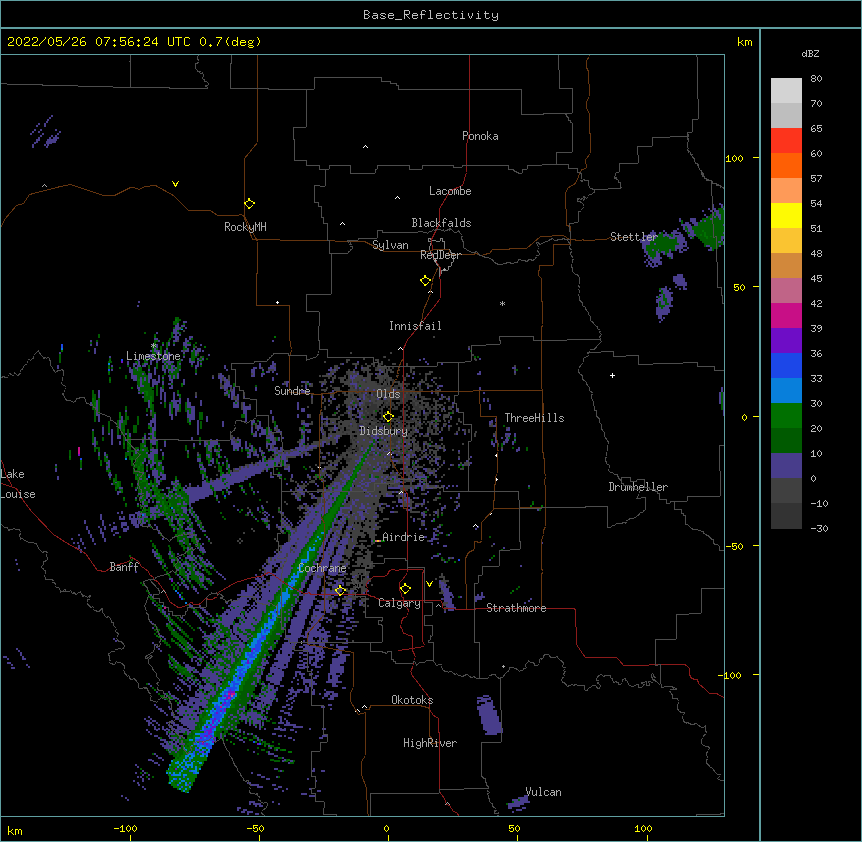The image size is (862, 842).
Task: Click the purple echo blob east of Okotoks
Action: [x=489, y=714]
